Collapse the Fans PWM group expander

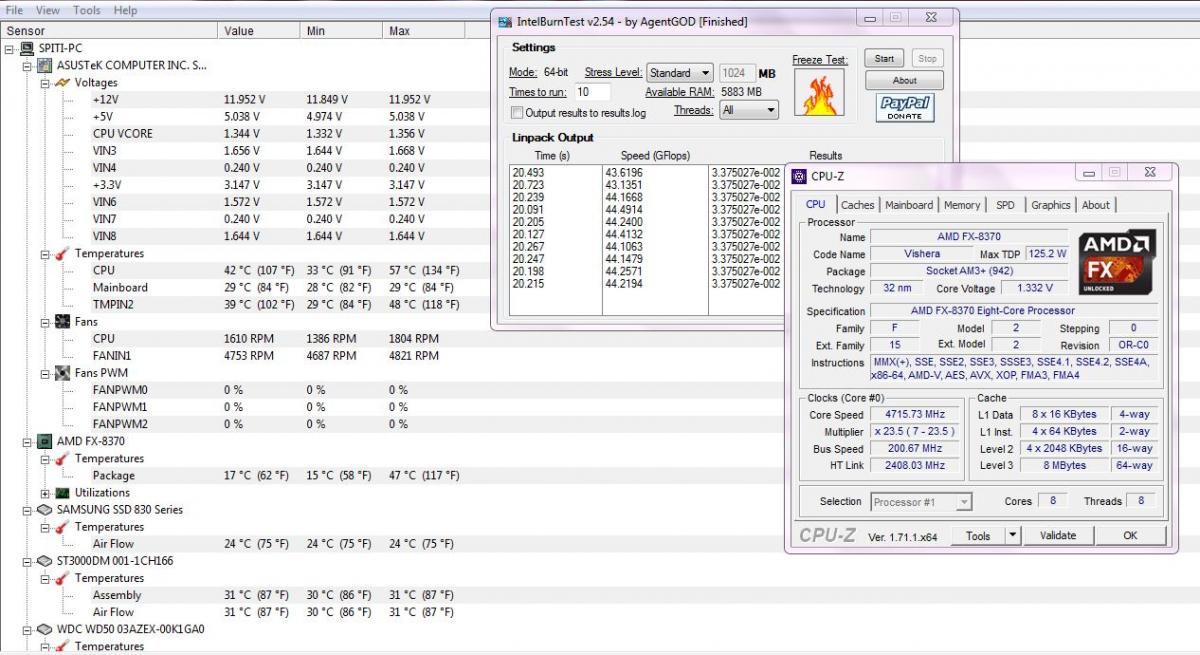click(x=45, y=373)
